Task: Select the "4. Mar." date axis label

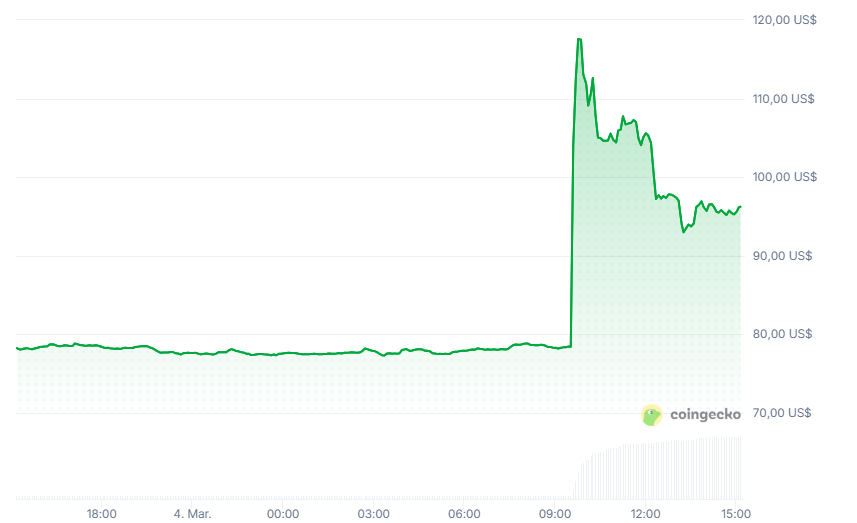Action: pos(192,514)
